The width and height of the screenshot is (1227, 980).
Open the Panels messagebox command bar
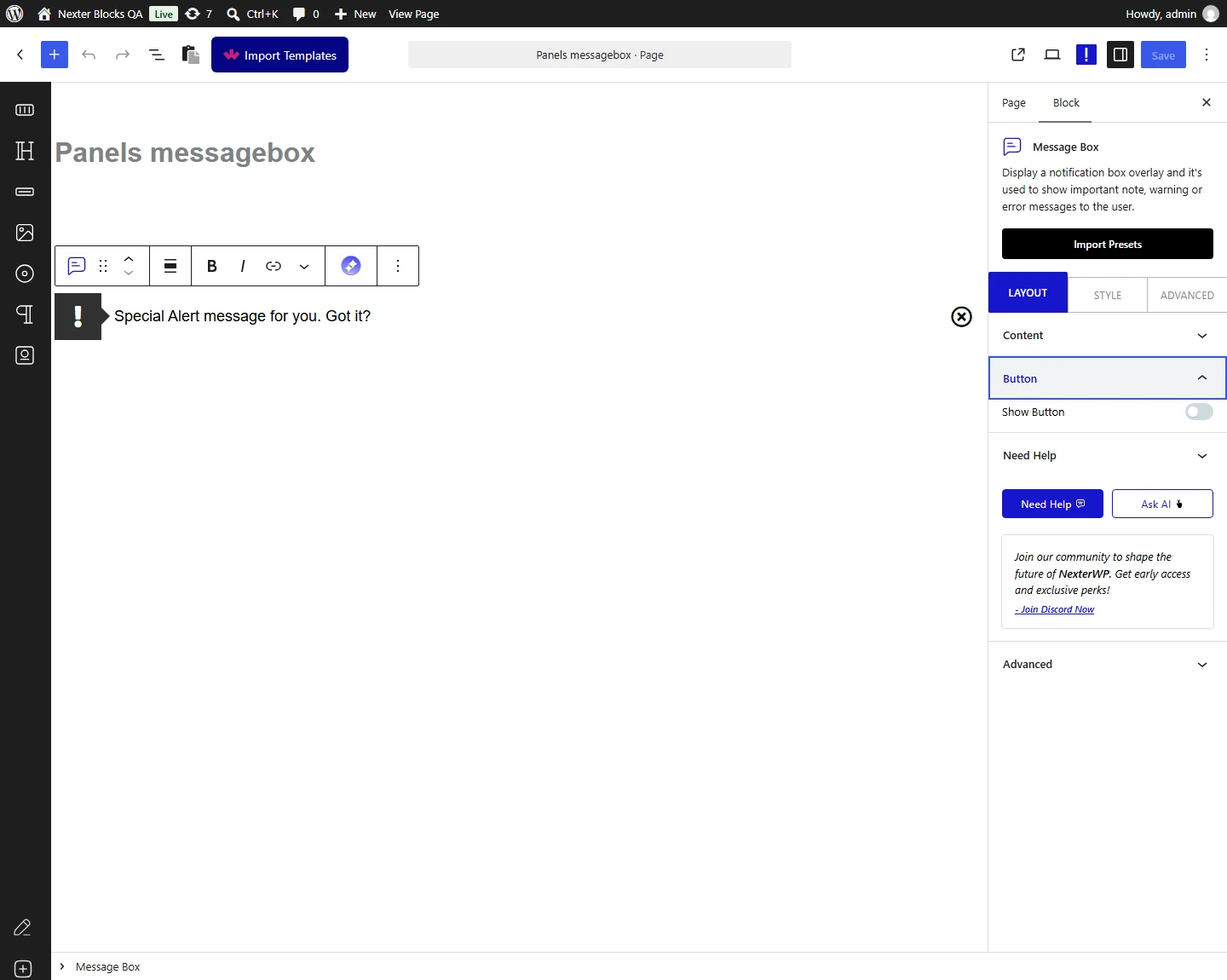click(600, 55)
